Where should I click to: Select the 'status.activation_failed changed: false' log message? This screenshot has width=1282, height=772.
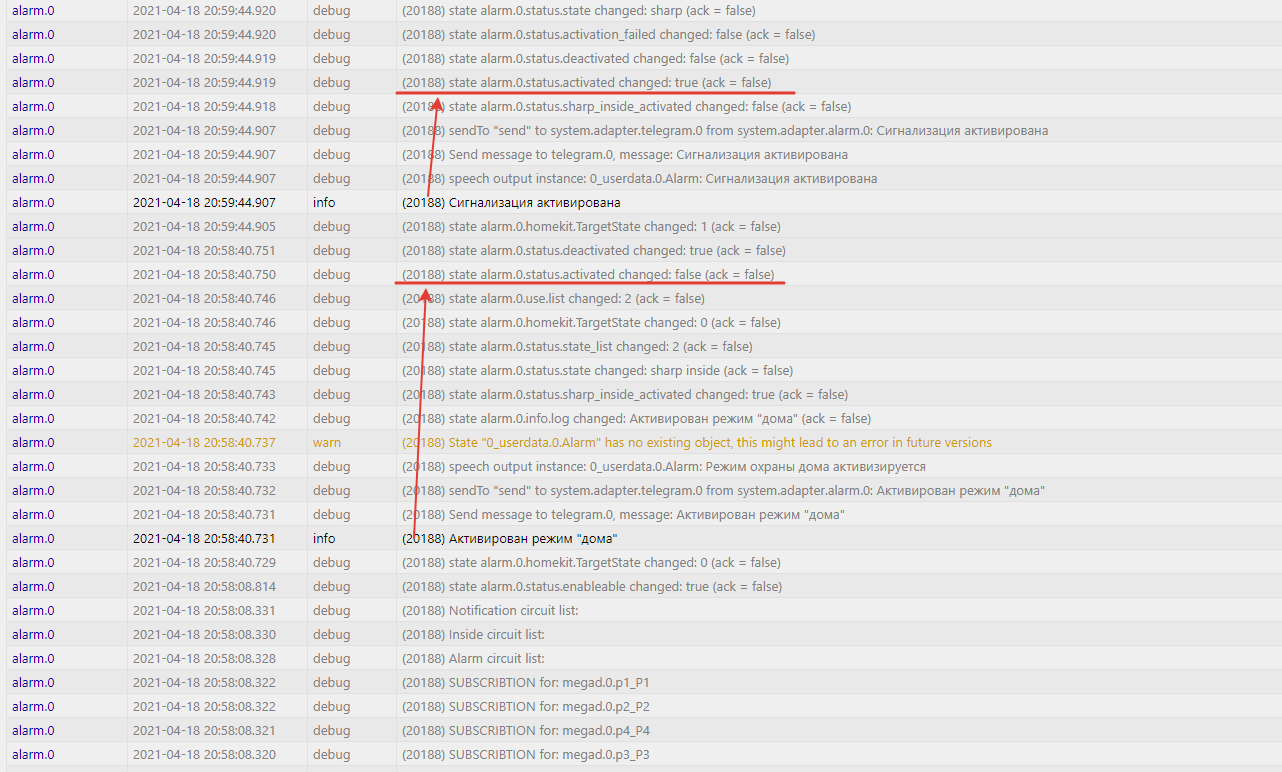coord(608,34)
